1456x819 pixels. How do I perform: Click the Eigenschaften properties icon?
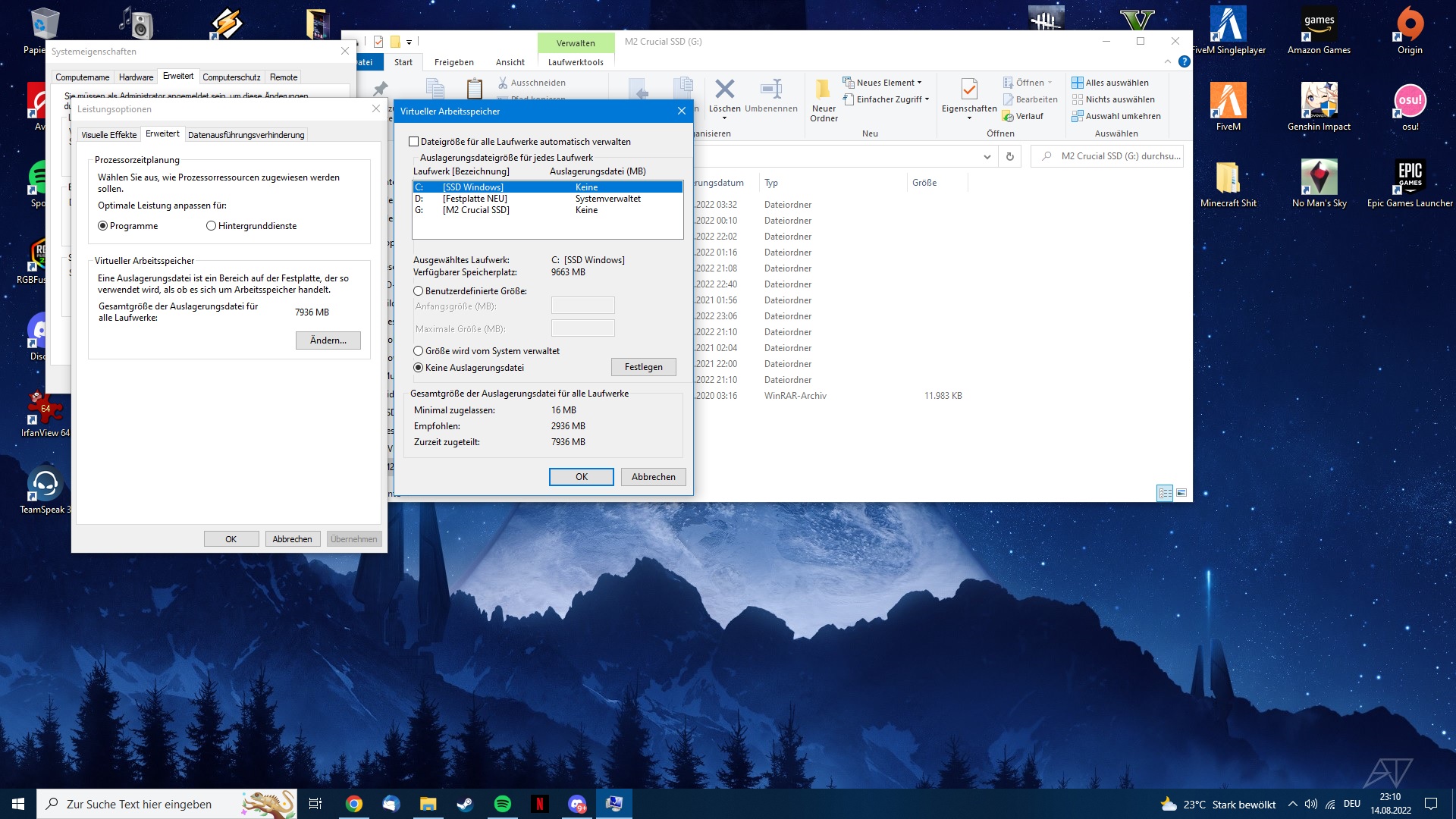point(968,89)
